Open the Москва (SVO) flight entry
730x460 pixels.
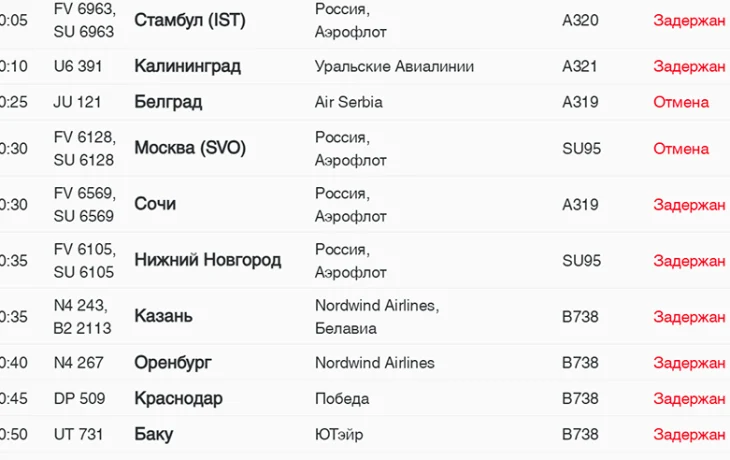tap(189, 148)
